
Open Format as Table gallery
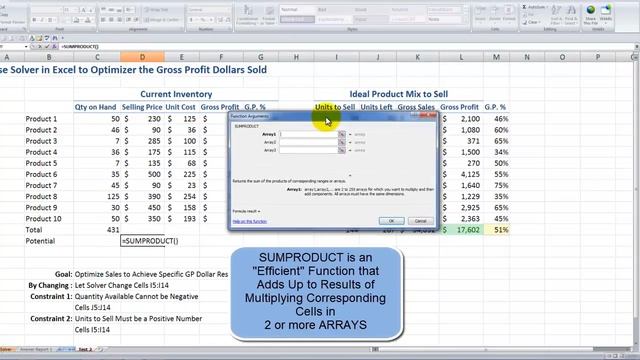click(x=269, y=15)
